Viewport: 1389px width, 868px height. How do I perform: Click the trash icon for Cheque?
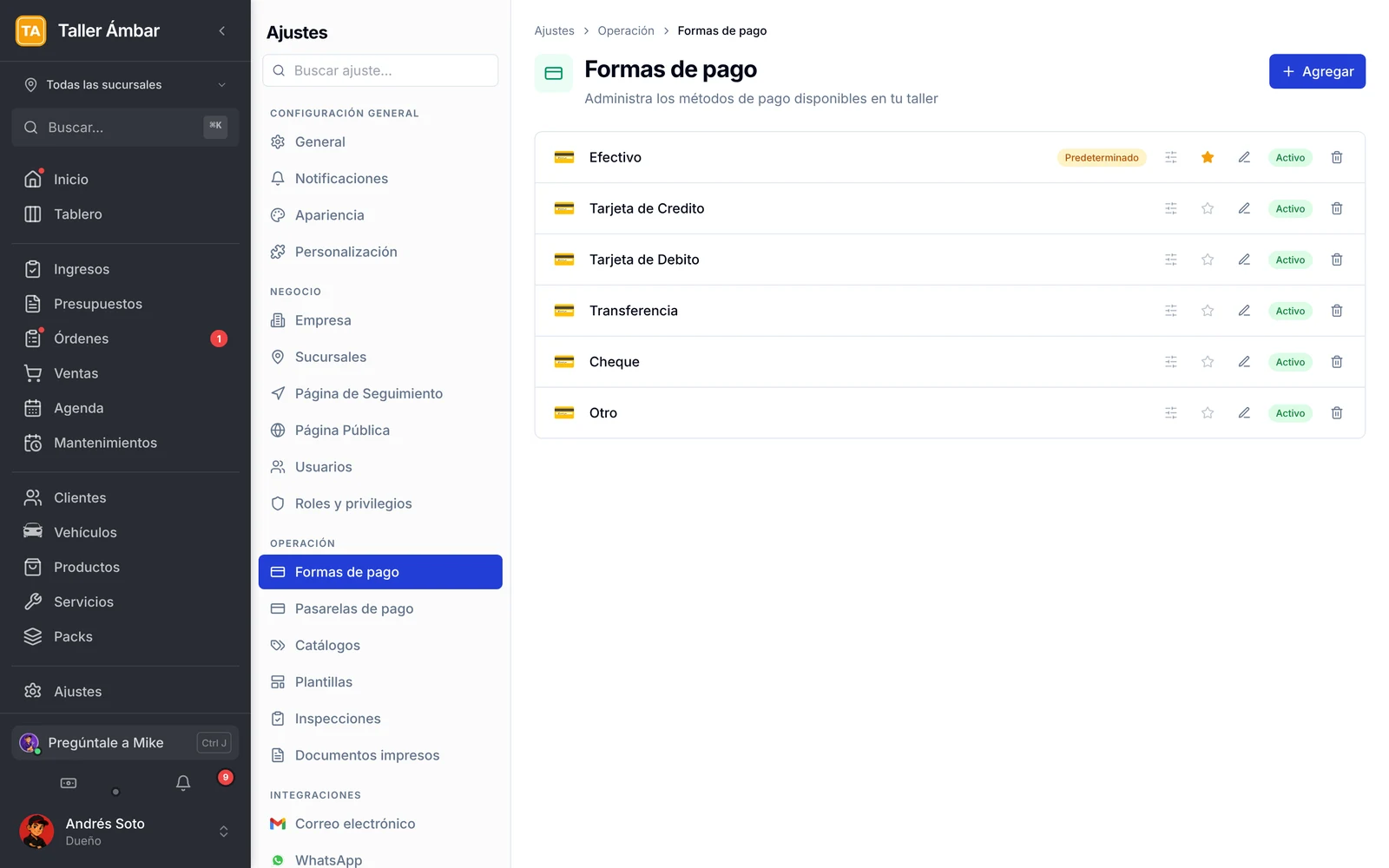coord(1336,362)
